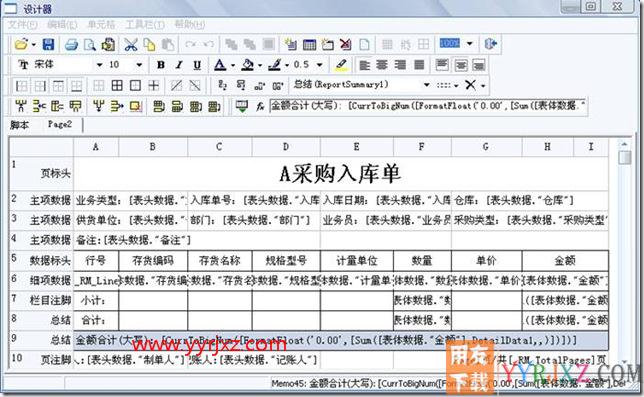
Task: Select column header F
Action: click(422, 147)
